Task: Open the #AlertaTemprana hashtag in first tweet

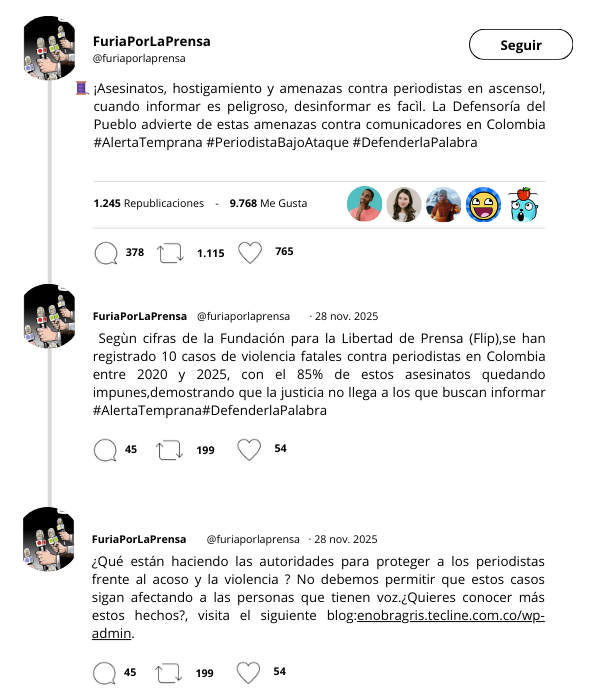Action: (x=148, y=142)
